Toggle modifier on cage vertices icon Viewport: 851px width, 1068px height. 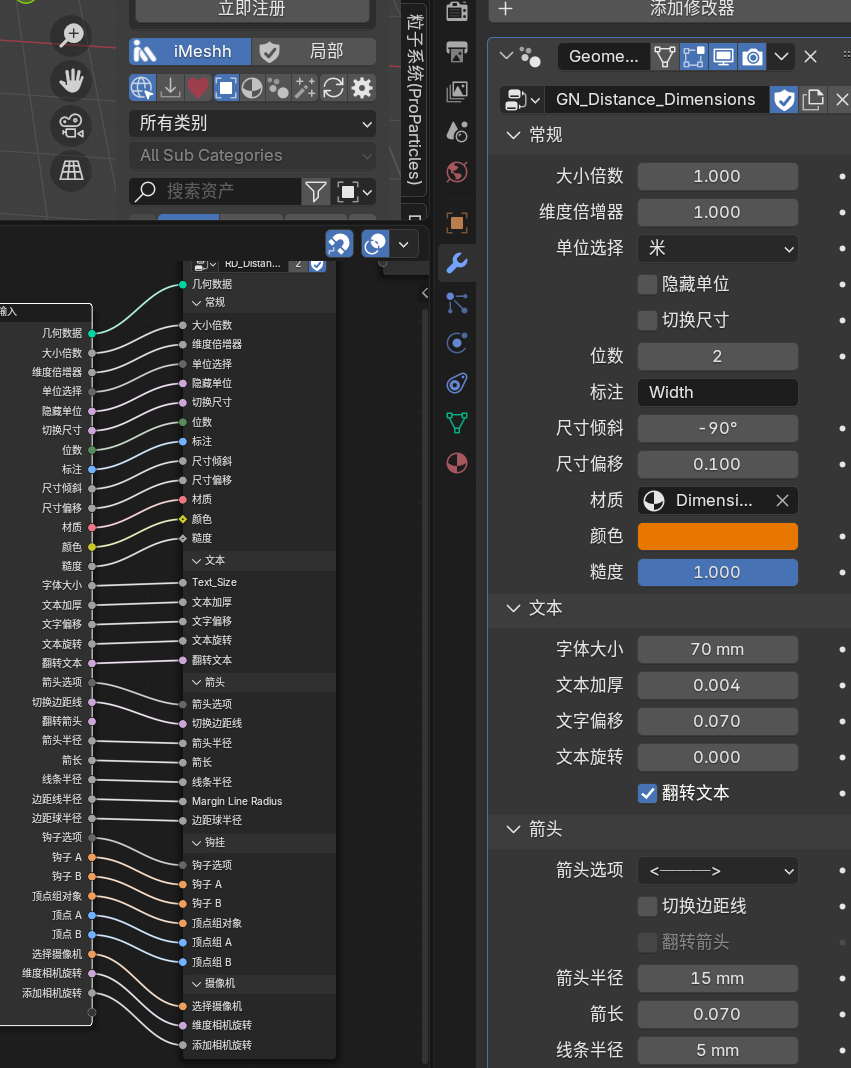(x=664, y=57)
